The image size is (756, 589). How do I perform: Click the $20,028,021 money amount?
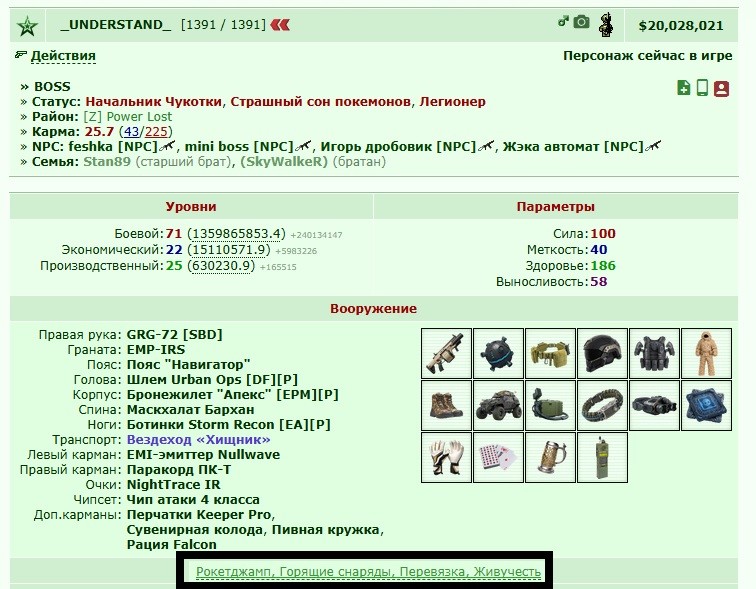681,26
